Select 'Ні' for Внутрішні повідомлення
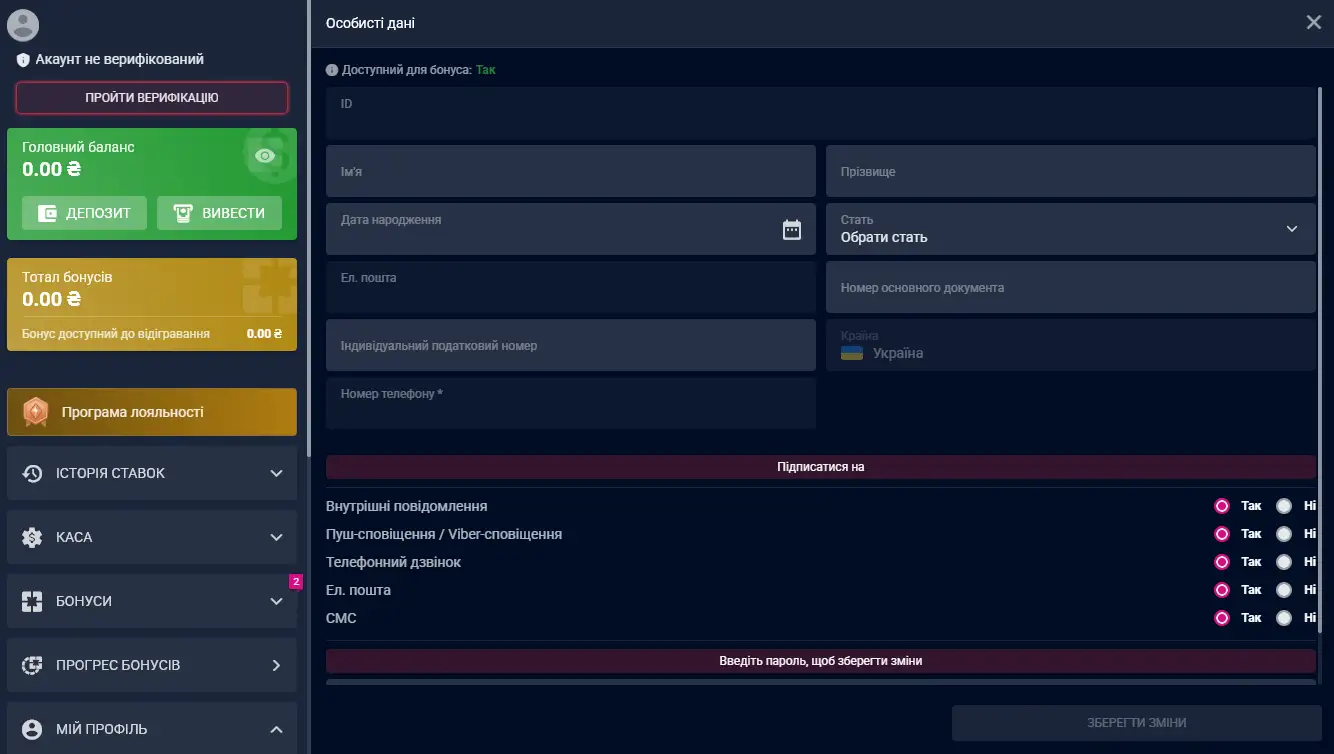The image size is (1334, 754). (1284, 506)
